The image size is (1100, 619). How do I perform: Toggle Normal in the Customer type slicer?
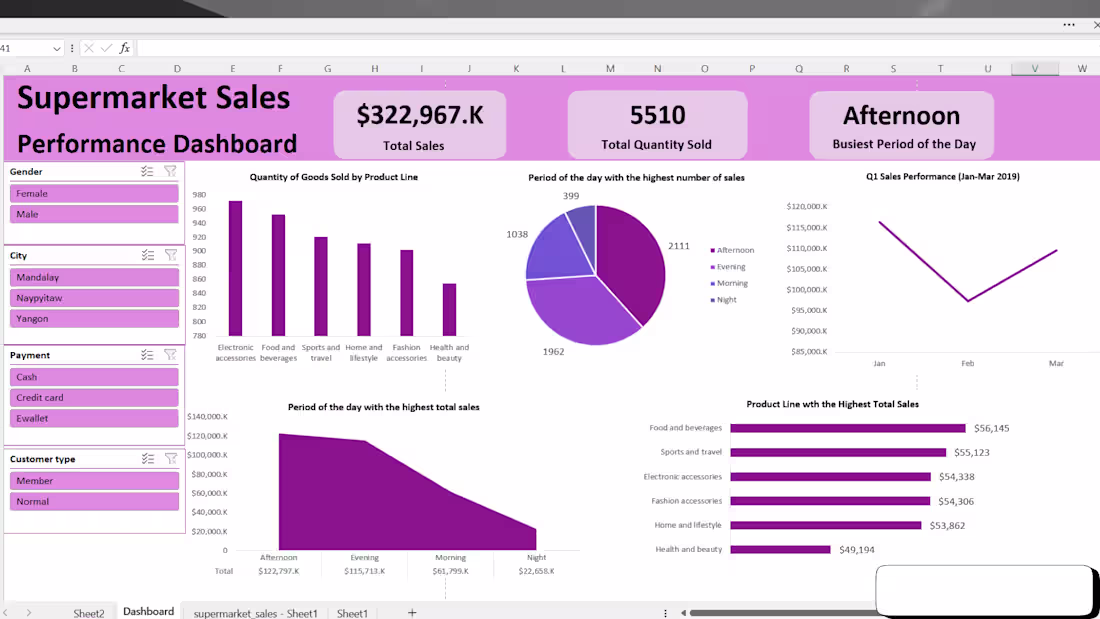(x=94, y=501)
